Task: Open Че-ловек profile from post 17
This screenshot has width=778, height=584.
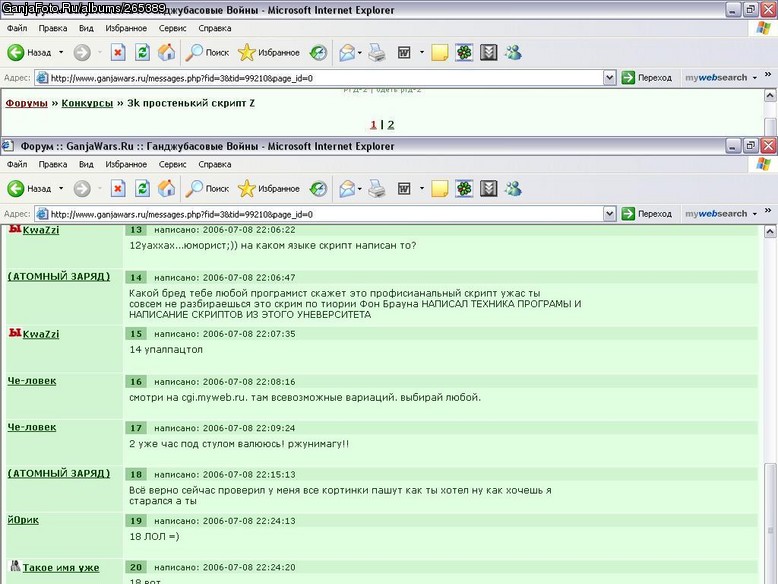Action: point(32,427)
